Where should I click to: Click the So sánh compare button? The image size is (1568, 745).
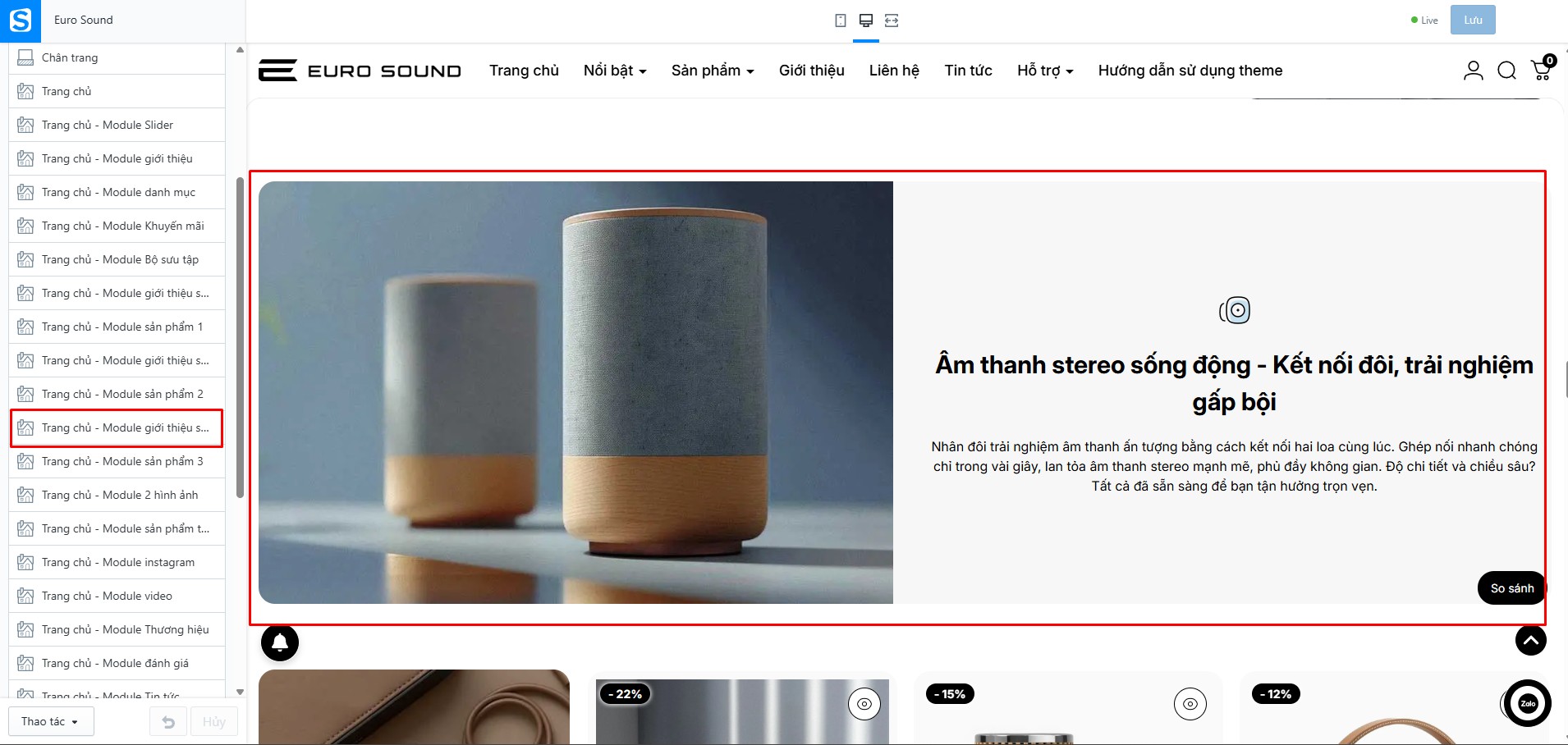click(1512, 588)
